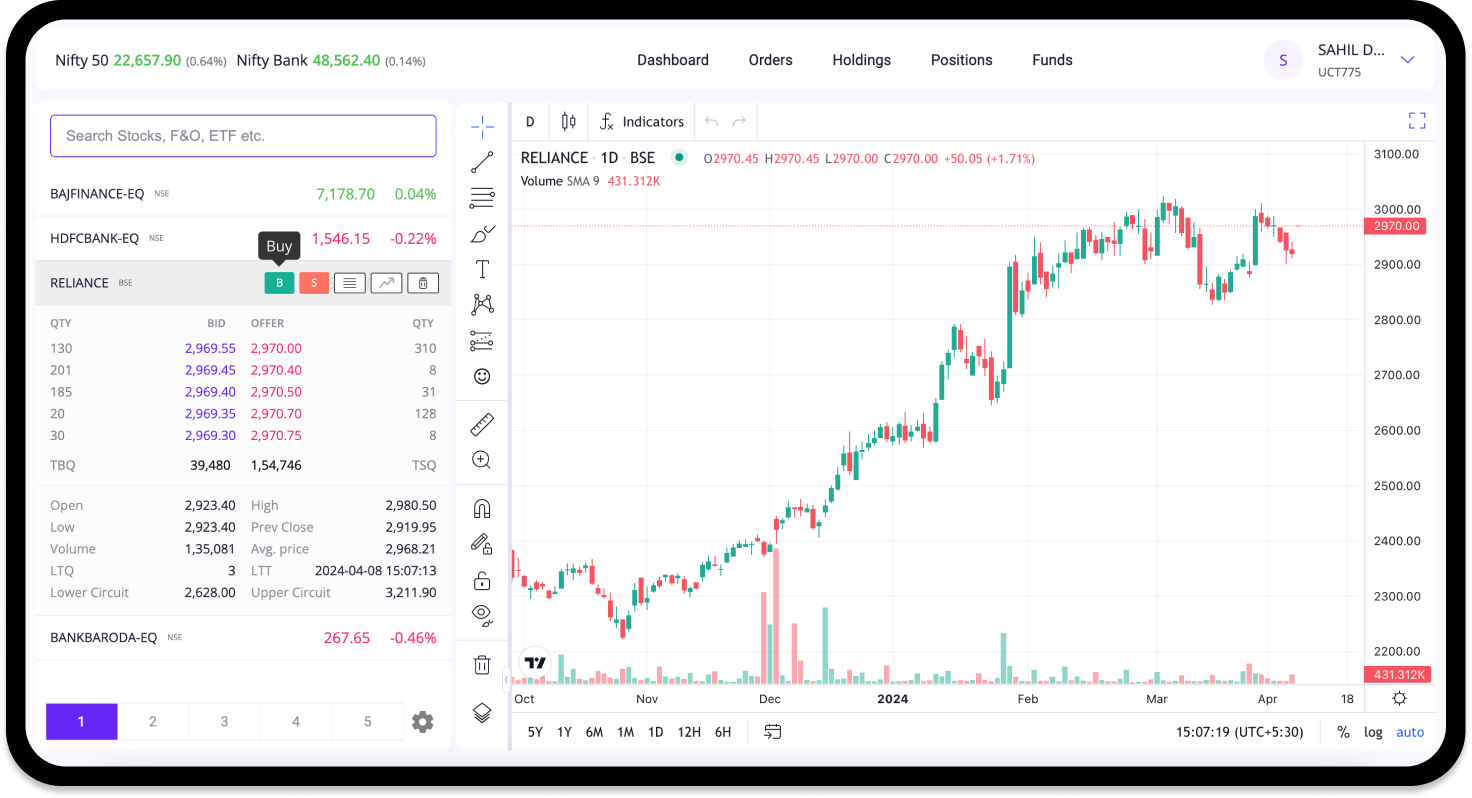Remove all drawings with the trash icon
1472x798 pixels.
[x=481, y=664]
